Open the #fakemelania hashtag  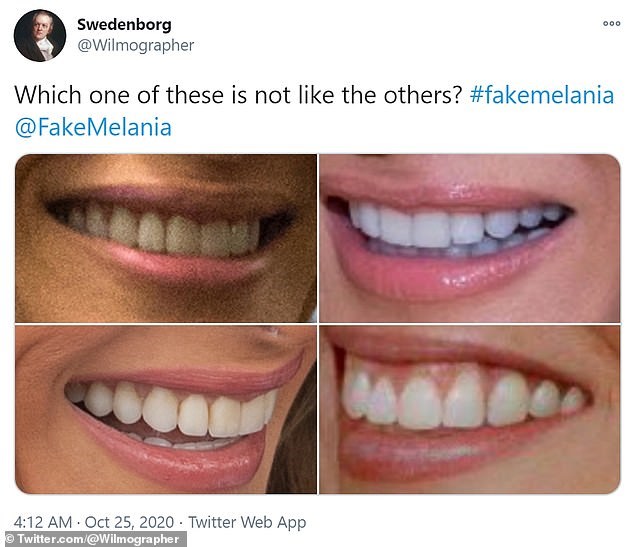542,95
